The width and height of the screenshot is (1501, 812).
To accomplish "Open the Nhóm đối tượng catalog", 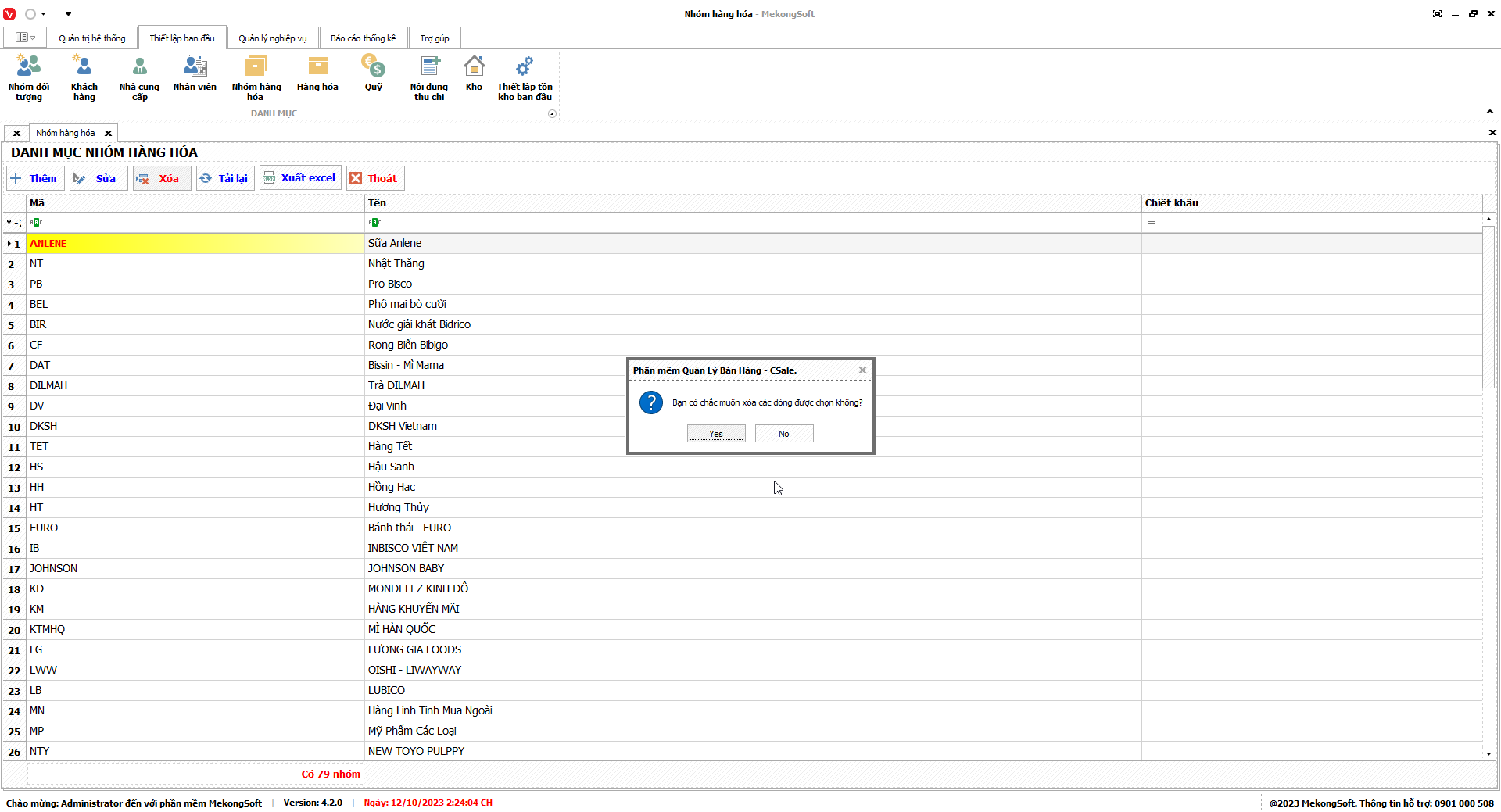I will click(x=29, y=77).
